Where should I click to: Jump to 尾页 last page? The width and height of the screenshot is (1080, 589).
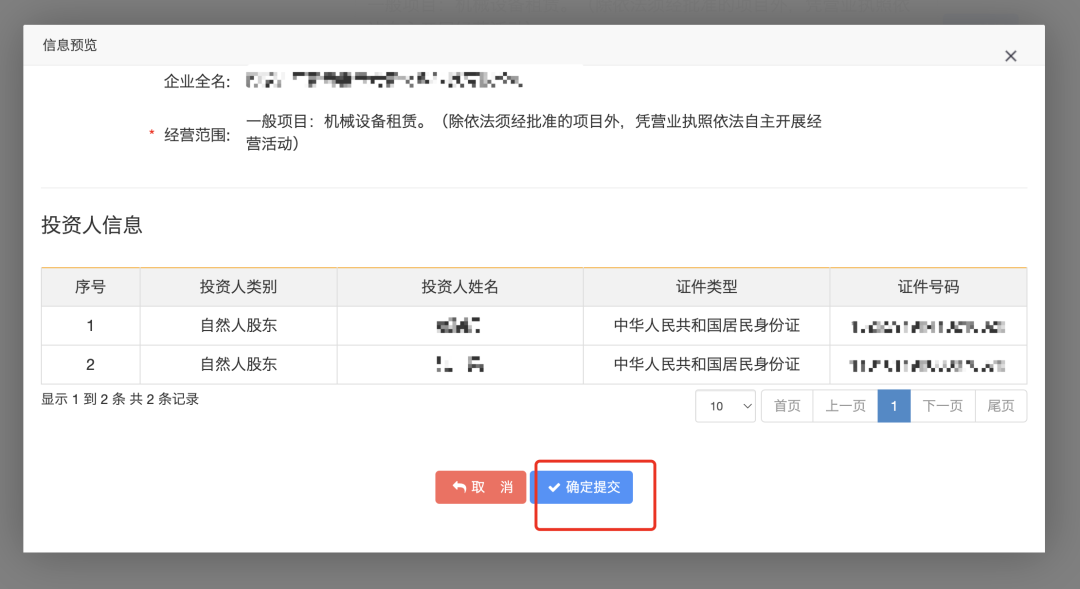coord(1000,405)
